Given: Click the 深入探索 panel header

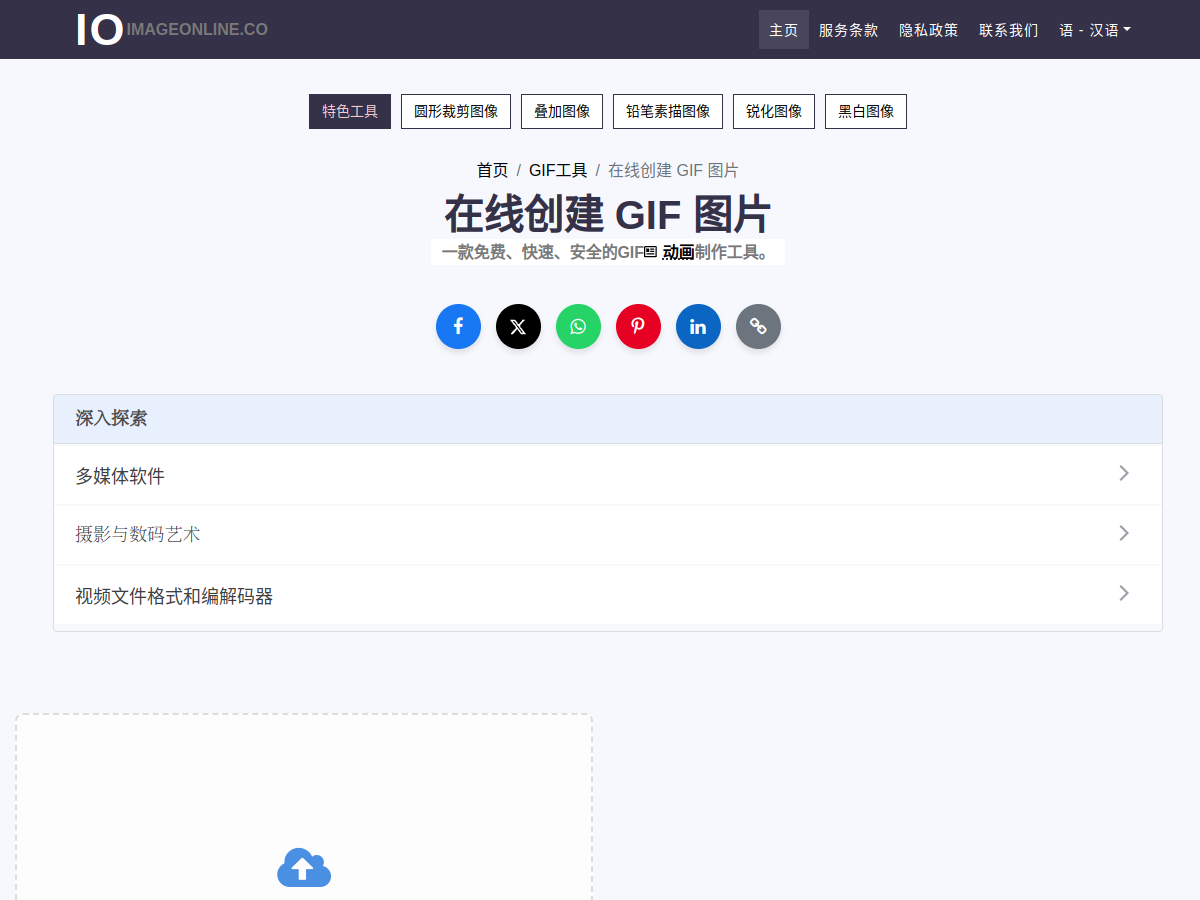Looking at the screenshot, I should tap(608, 419).
